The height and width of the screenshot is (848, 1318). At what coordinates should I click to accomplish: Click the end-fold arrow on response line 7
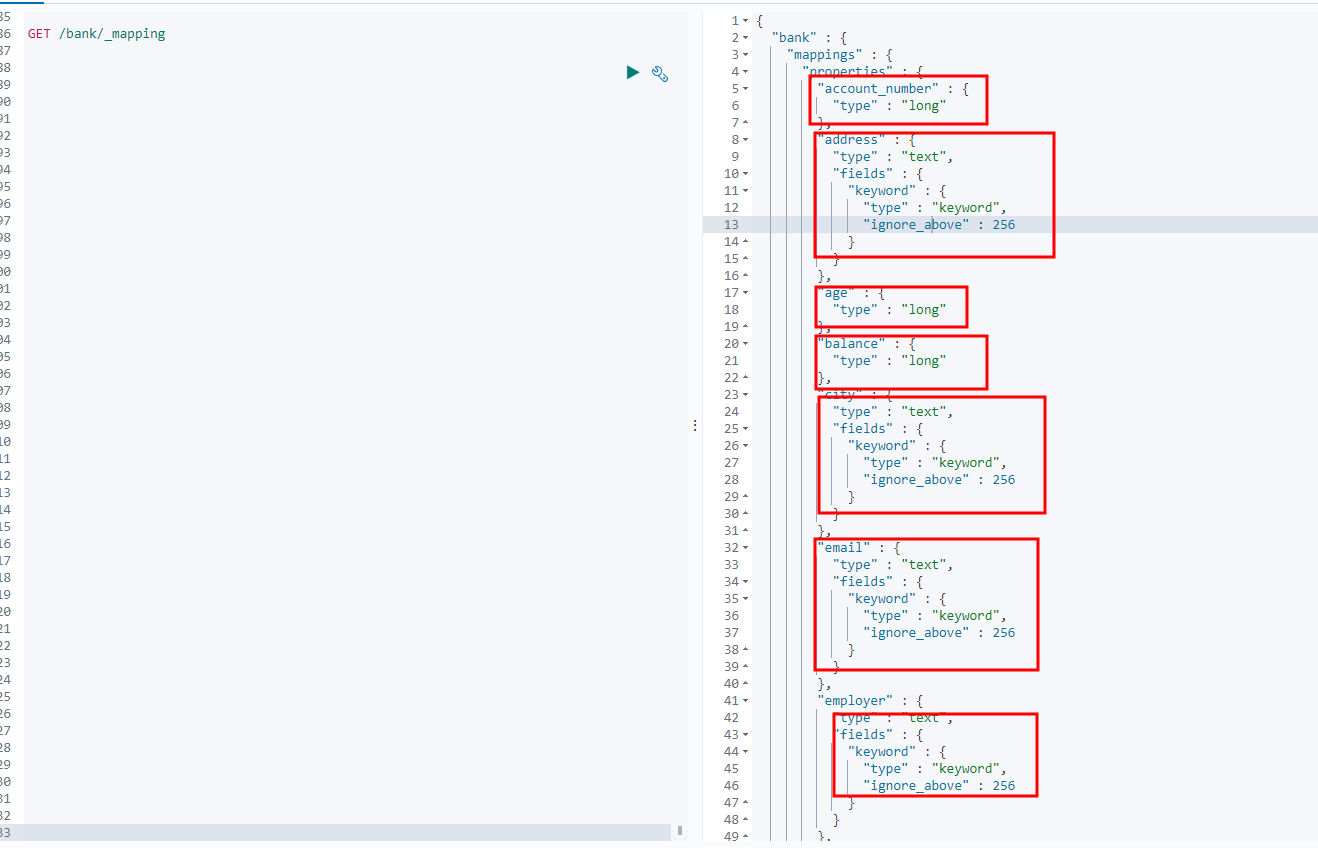pyautogui.click(x=745, y=123)
